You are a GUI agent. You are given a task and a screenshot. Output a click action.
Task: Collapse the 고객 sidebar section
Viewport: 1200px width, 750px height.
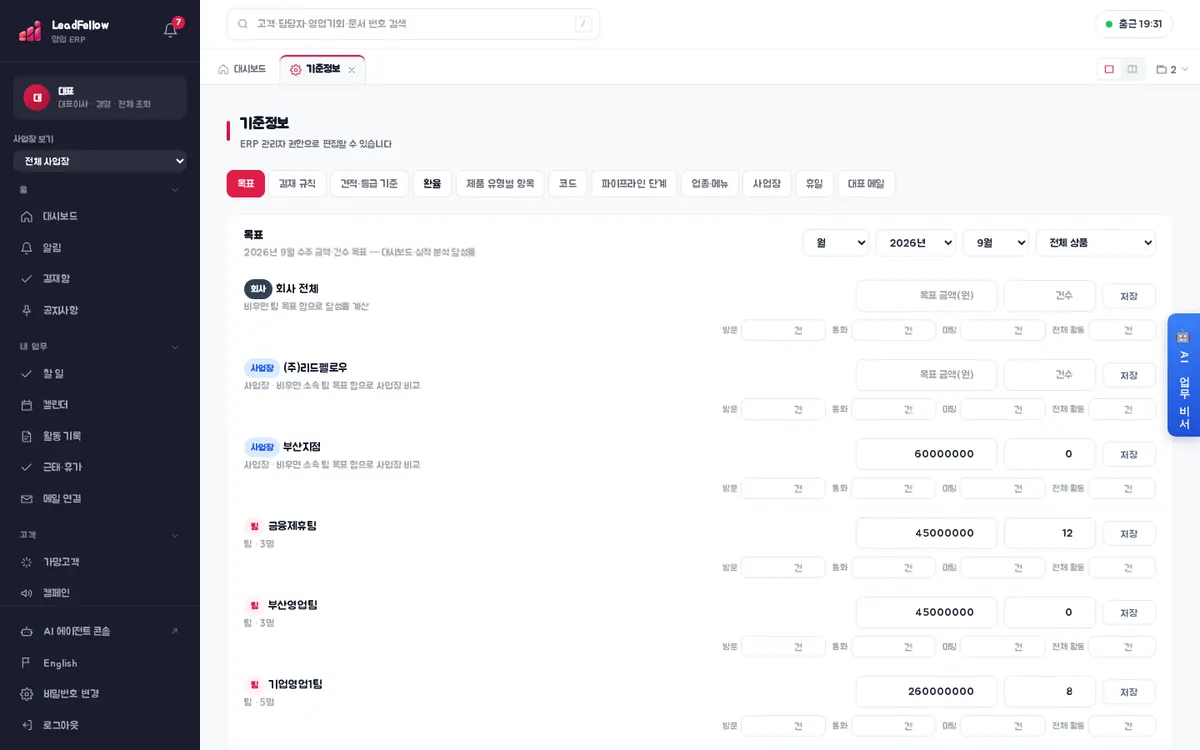[x=175, y=535]
